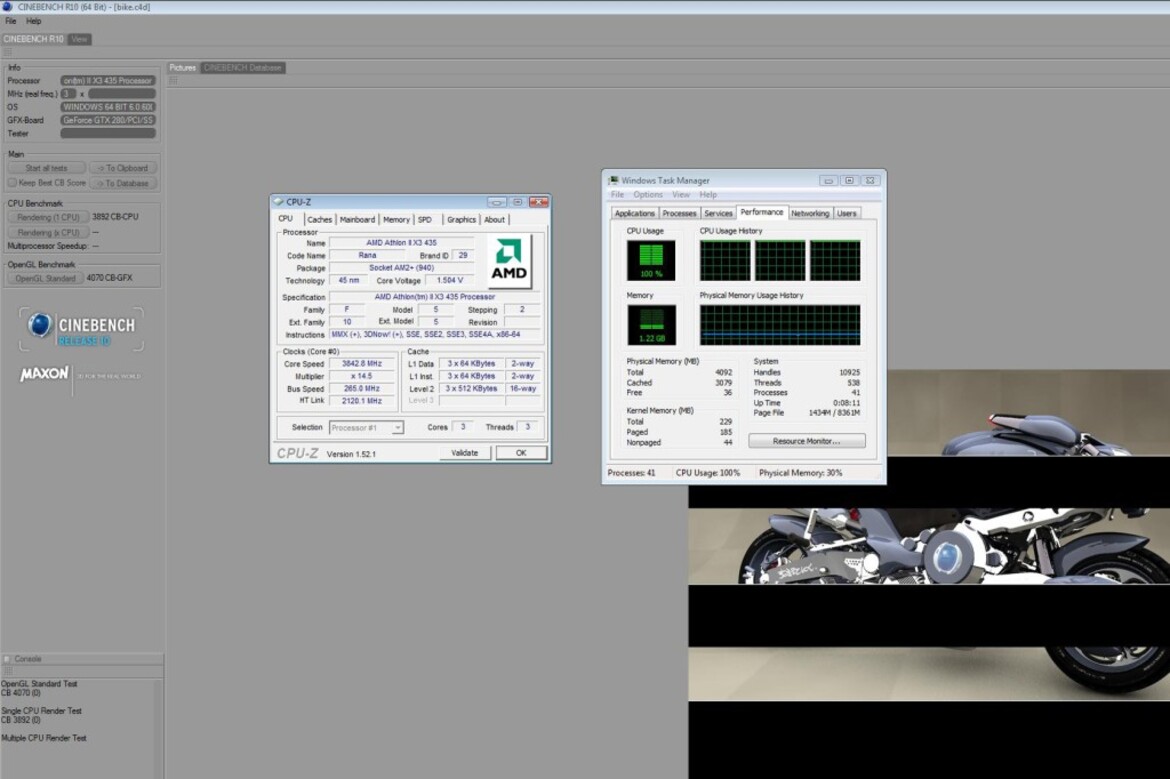Click the Resource Monitor button
This screenshot has height=779, width=1170.
click(807, 441)
